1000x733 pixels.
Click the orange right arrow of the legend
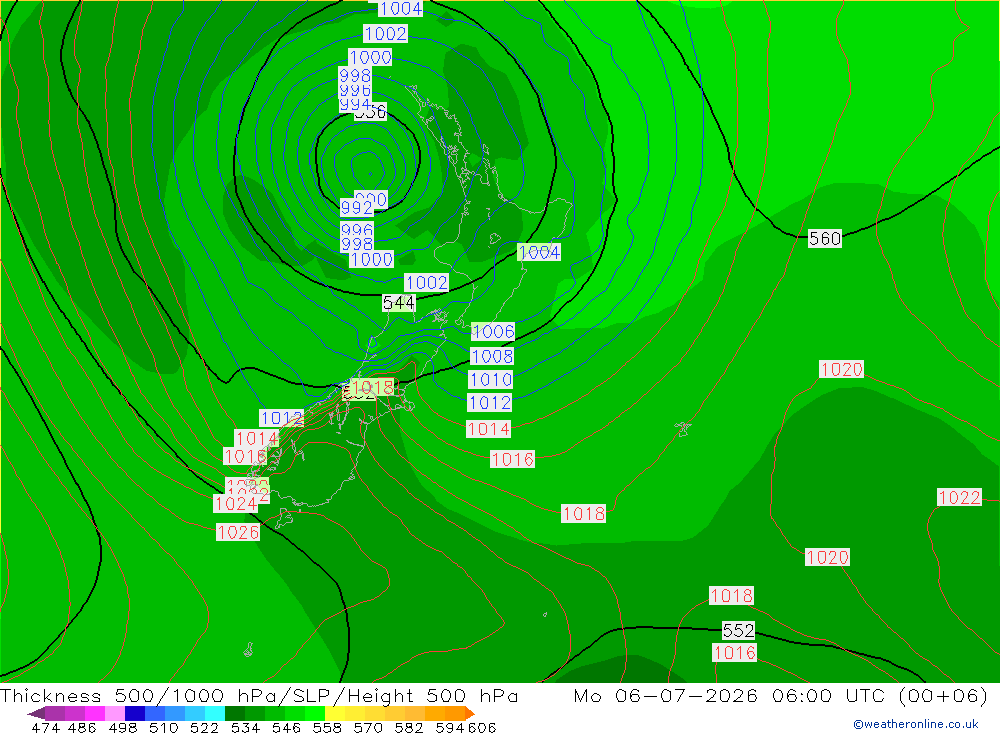click(469, 713)
